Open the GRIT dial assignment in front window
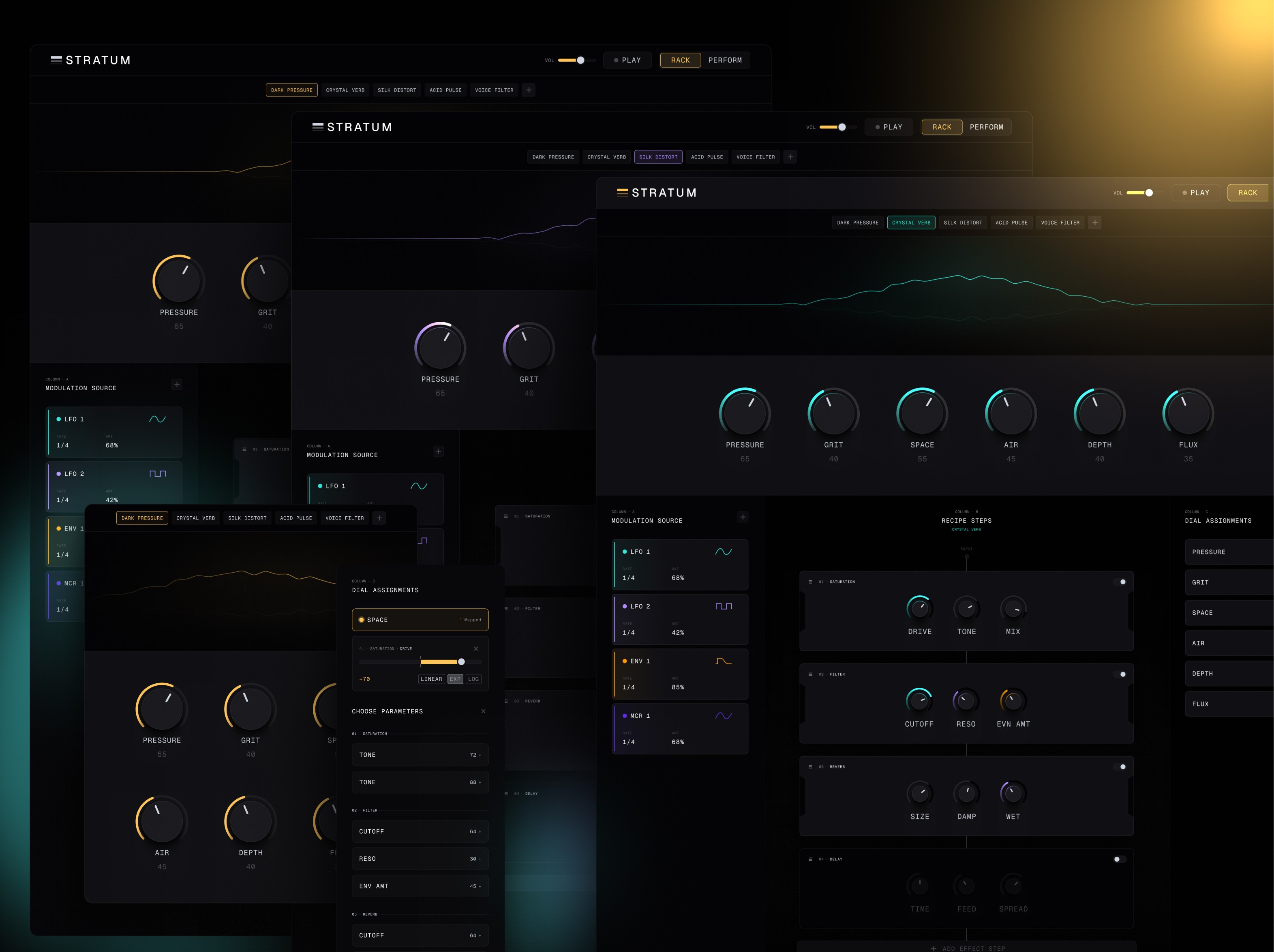 point(1229,582)
